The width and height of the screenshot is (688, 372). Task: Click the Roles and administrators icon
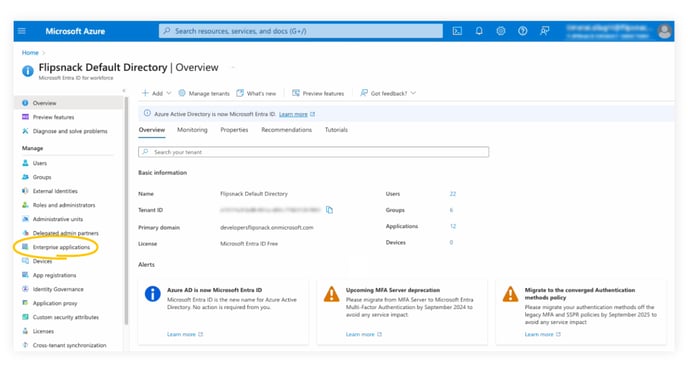tap(25, 205)
